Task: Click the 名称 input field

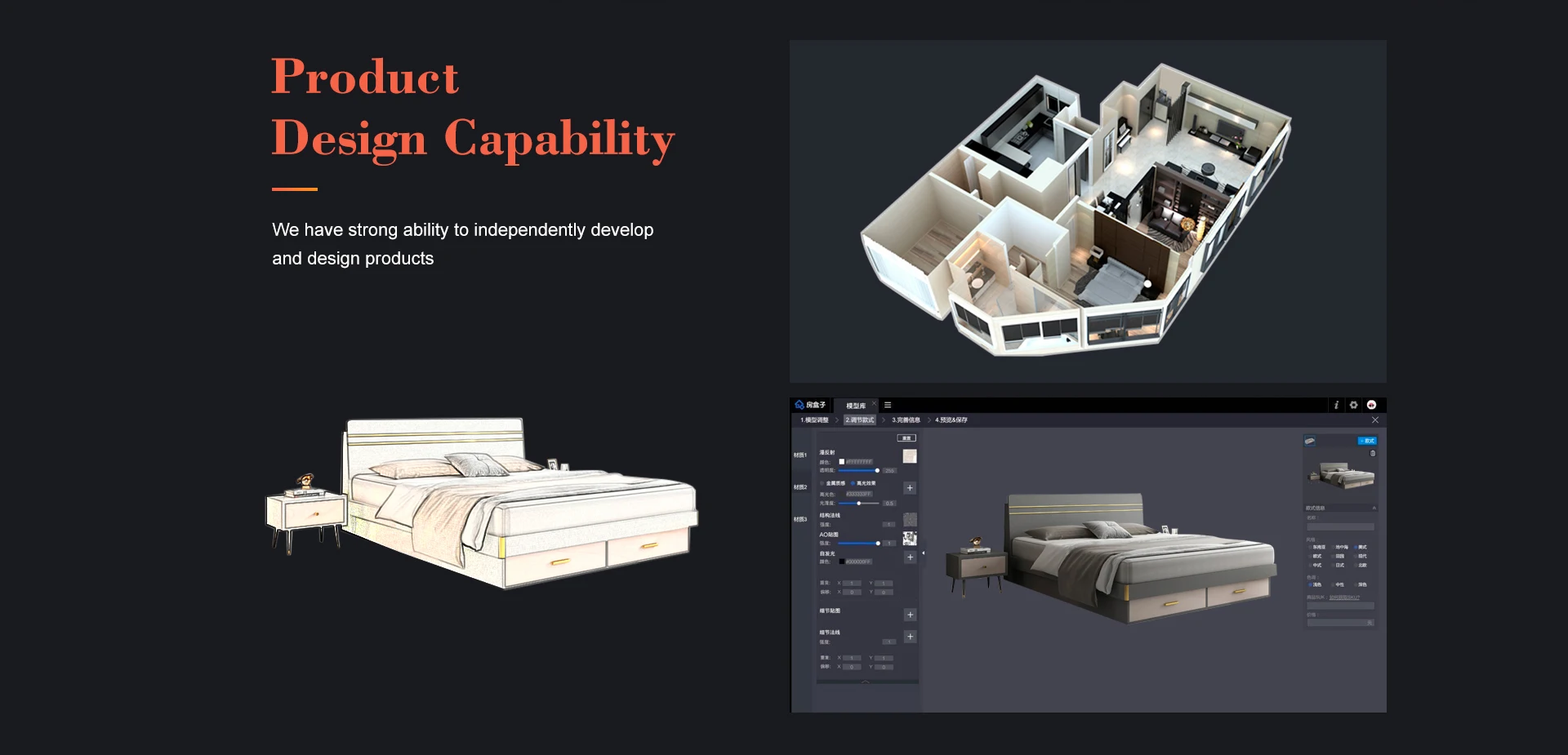Action: point(1340,526)
